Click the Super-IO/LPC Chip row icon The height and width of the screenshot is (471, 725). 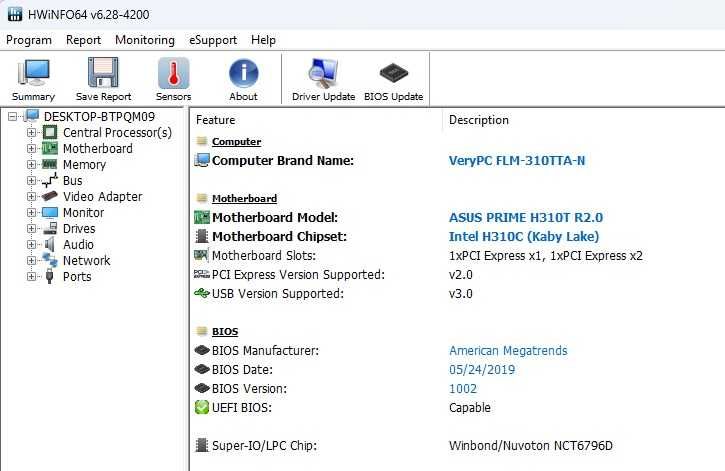202,445
